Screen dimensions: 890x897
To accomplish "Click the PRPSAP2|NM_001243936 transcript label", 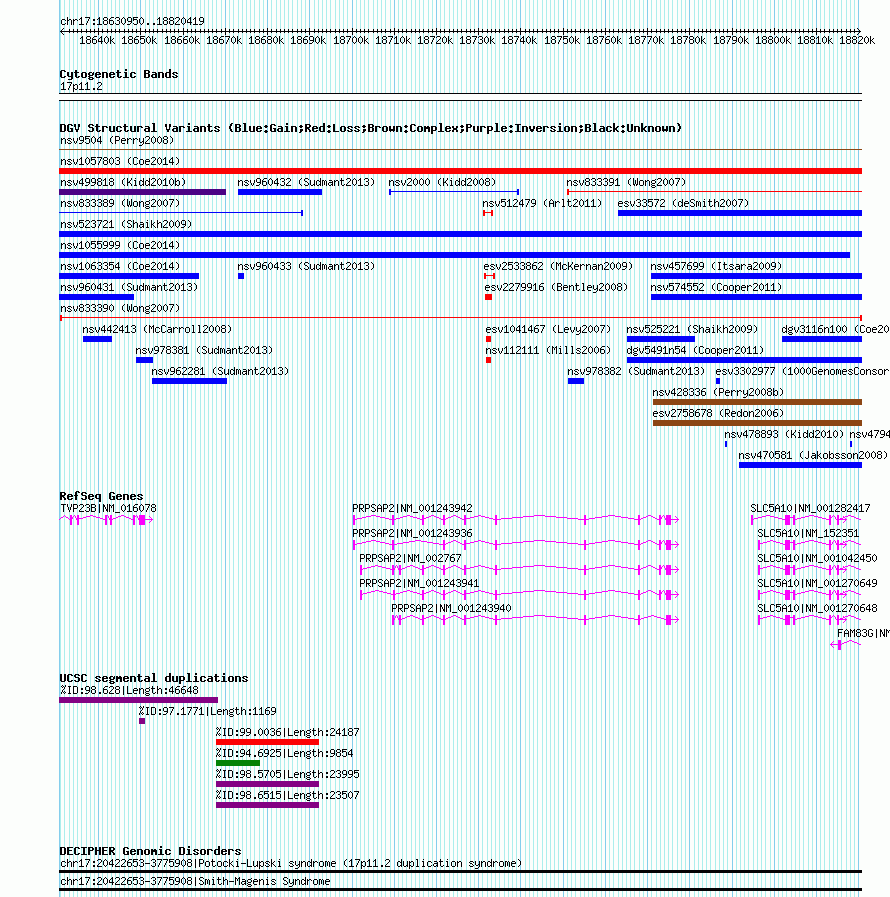I will click(412, 533).
